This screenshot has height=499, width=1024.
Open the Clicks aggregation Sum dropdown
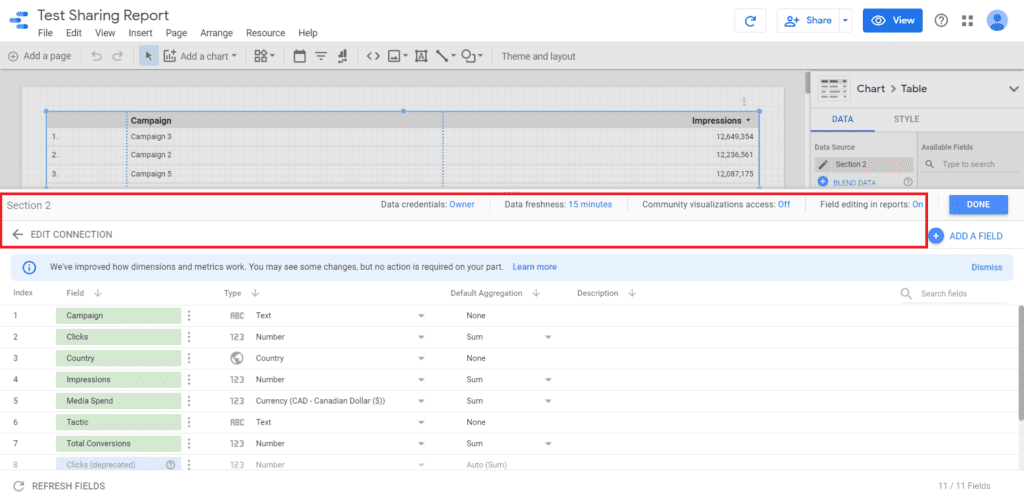[548, 337]
